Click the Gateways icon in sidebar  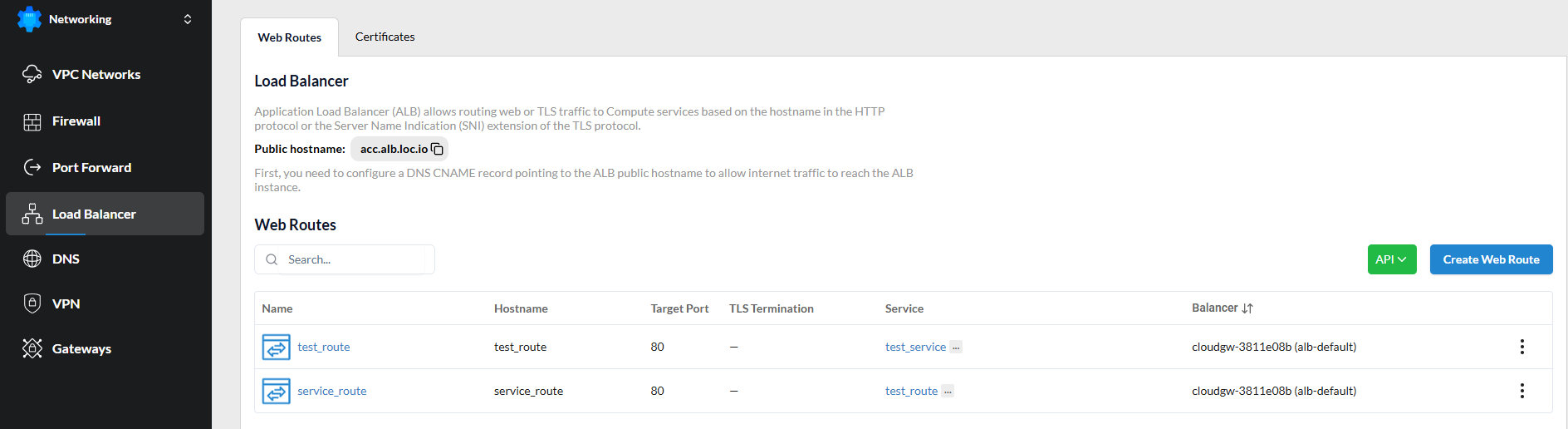point(32,348)
